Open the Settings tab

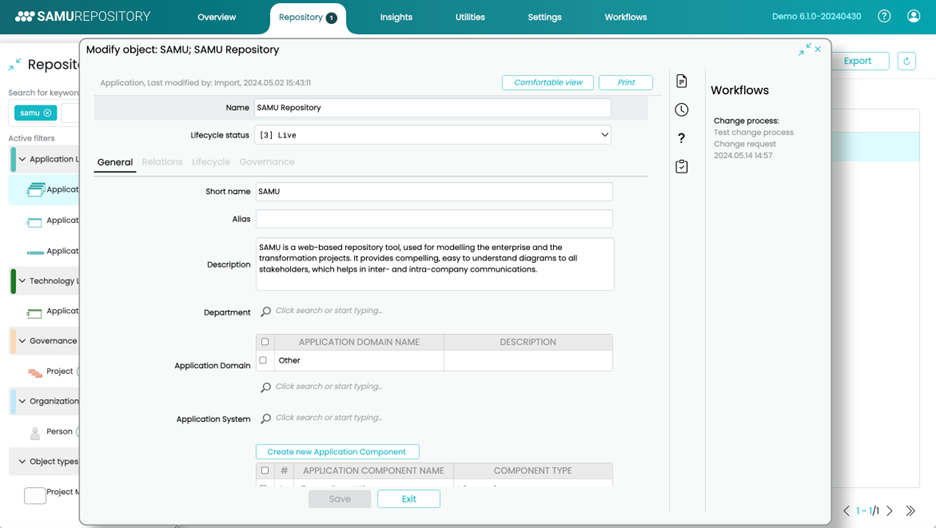pos(544,17)
